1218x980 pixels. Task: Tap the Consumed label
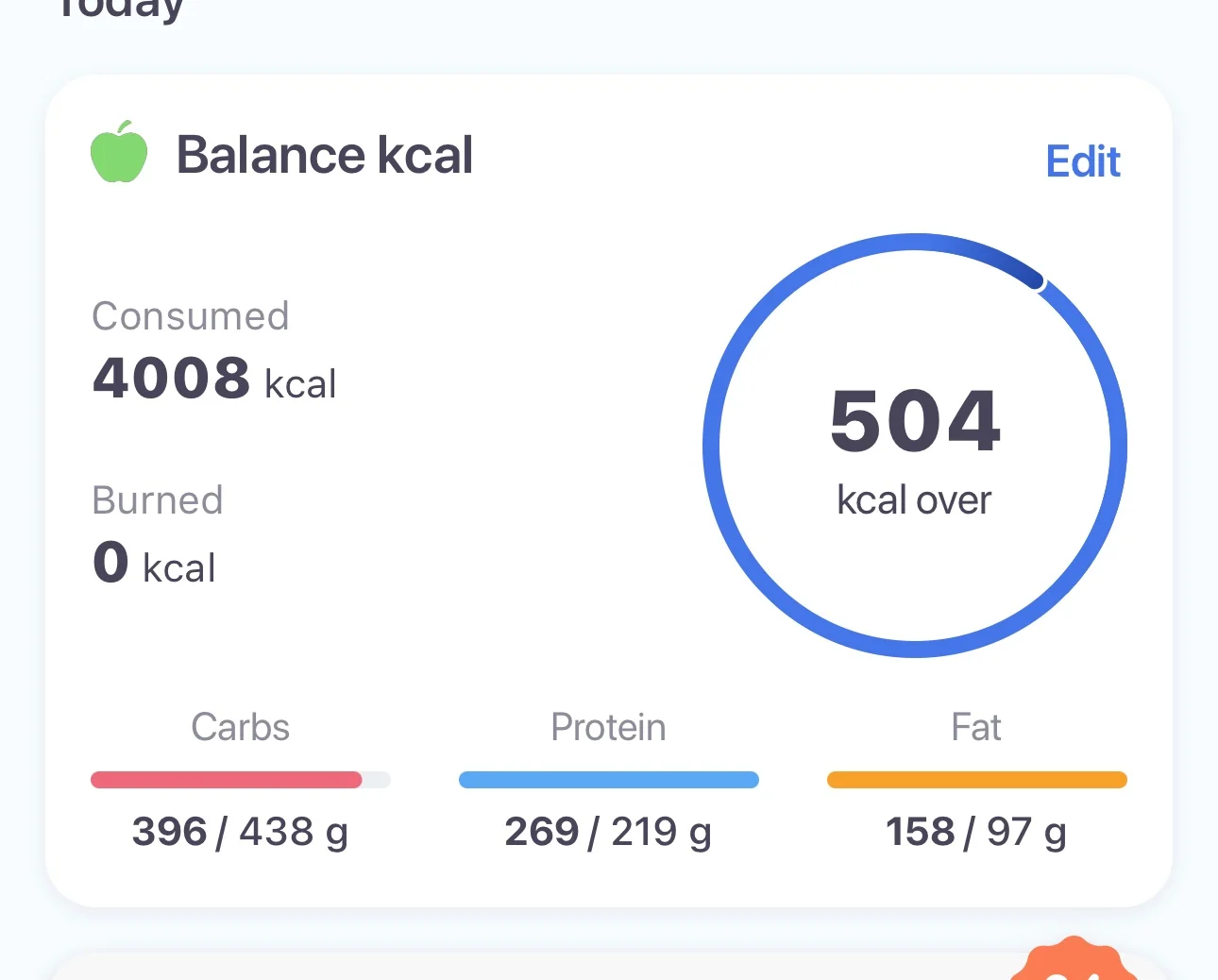(x=191, y=316)
